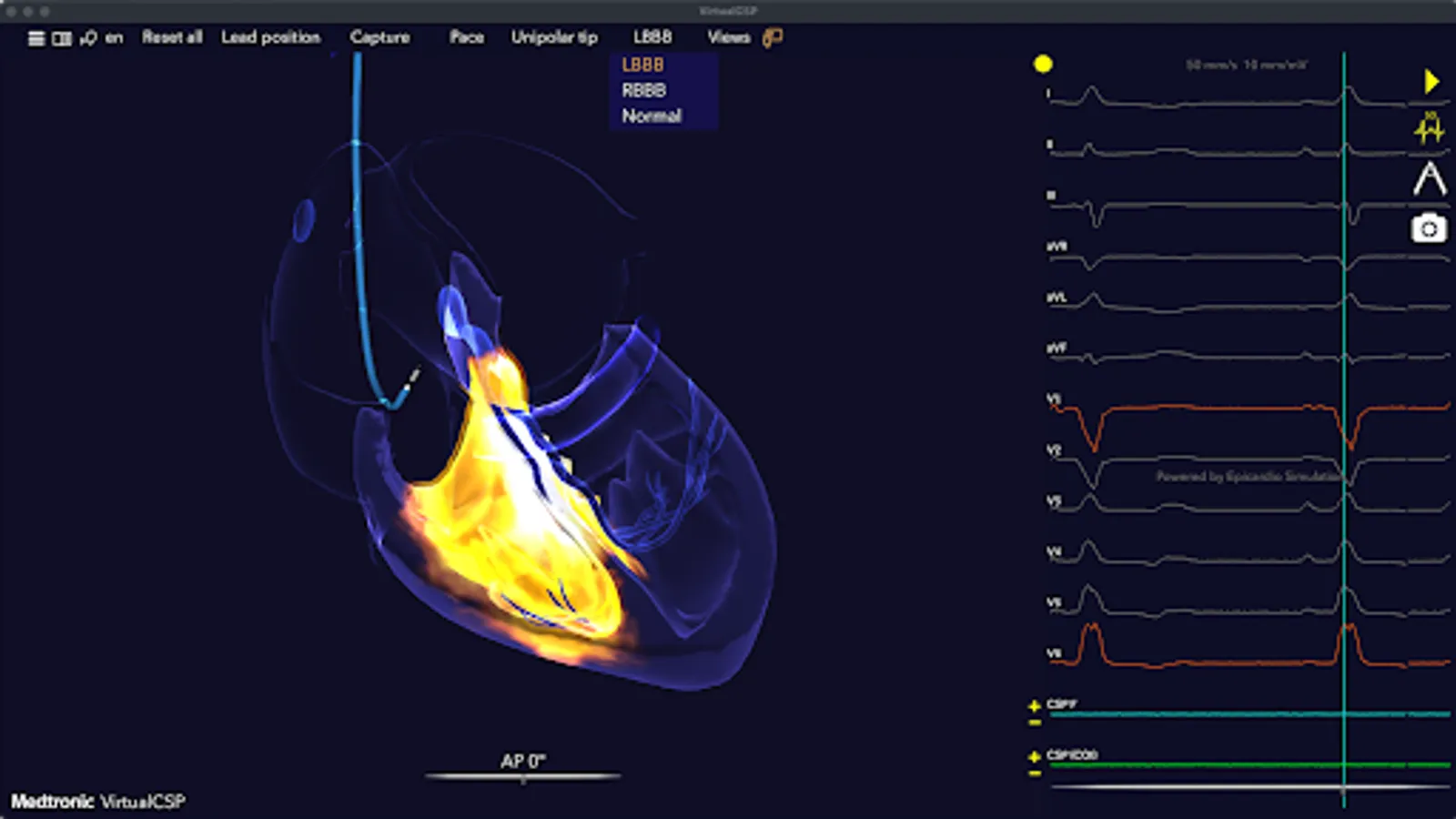Click the orange lock icon near Views
The width and height of the screenshot is (1456, 819).
773,38
